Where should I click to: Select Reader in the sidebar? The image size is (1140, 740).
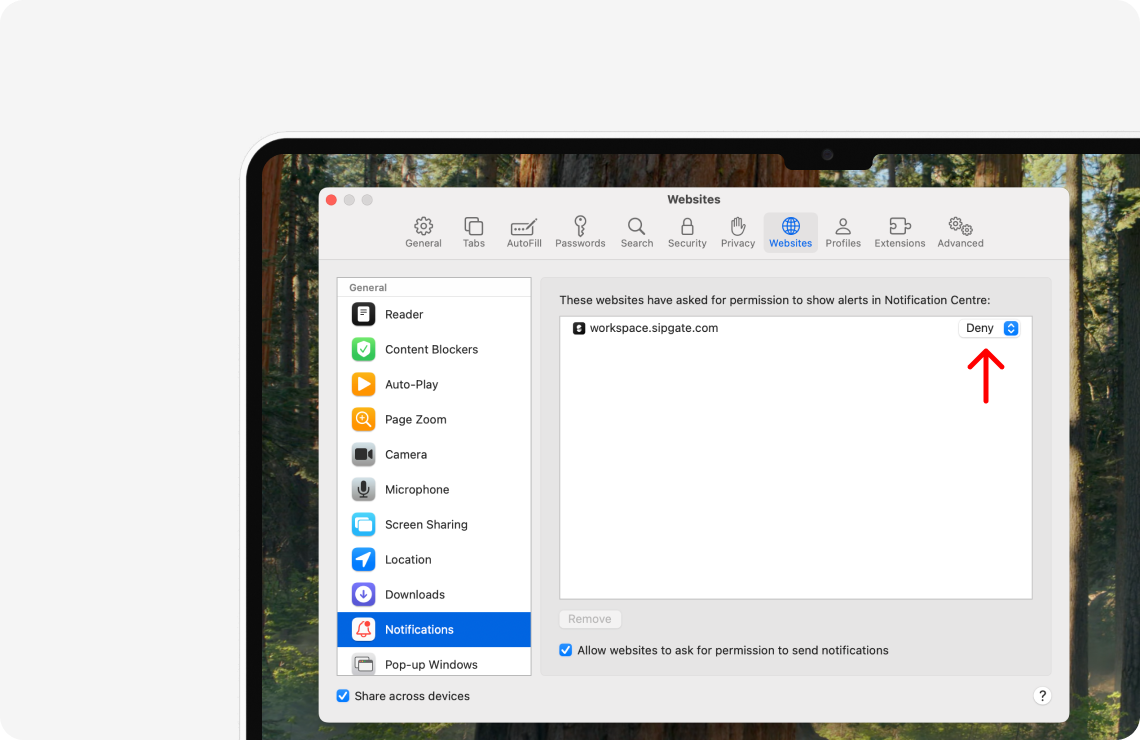pos(434,315)
